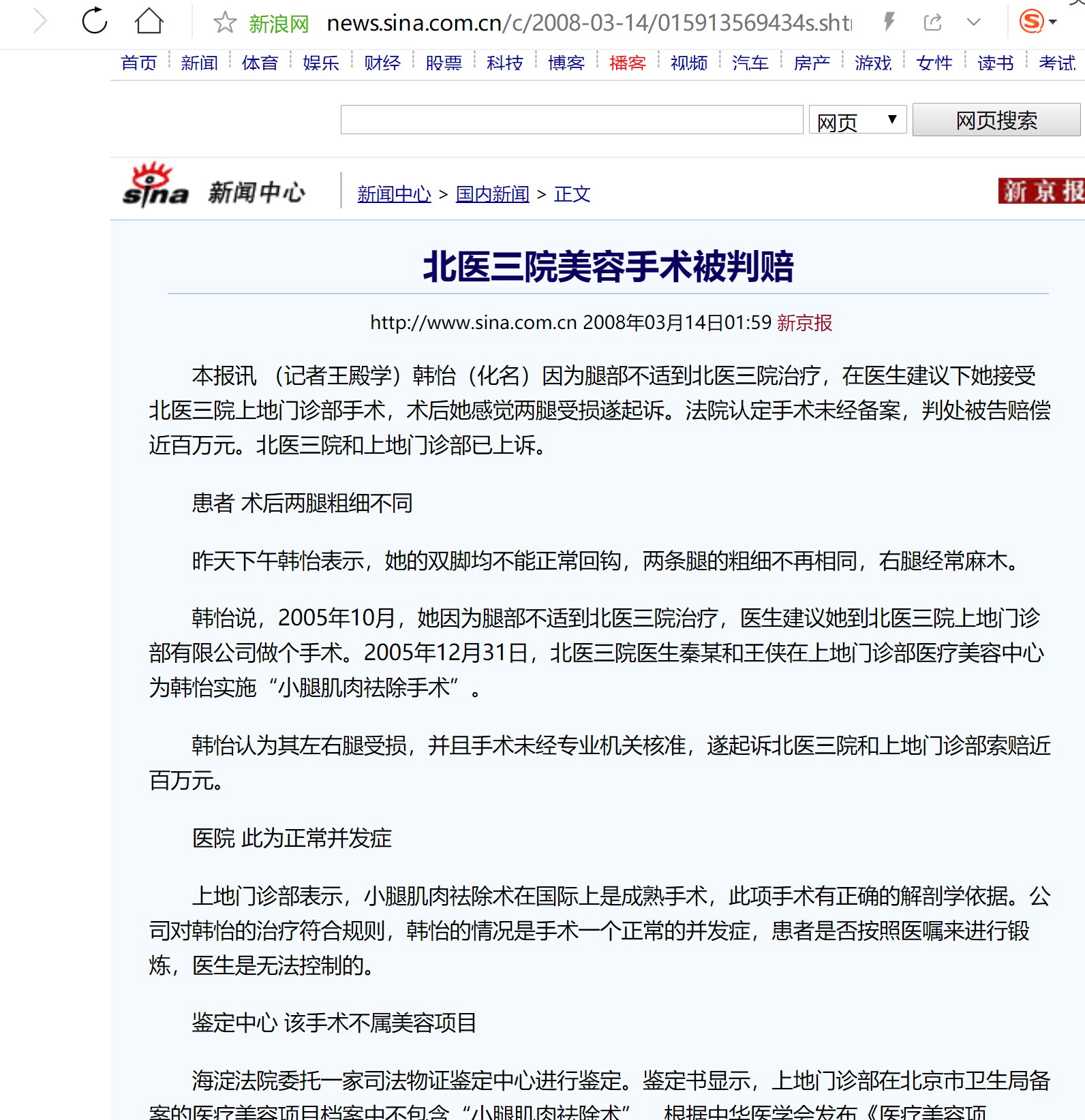Expand the 网页 search type dropdown

pyautogui.click(x=857, y=121)
